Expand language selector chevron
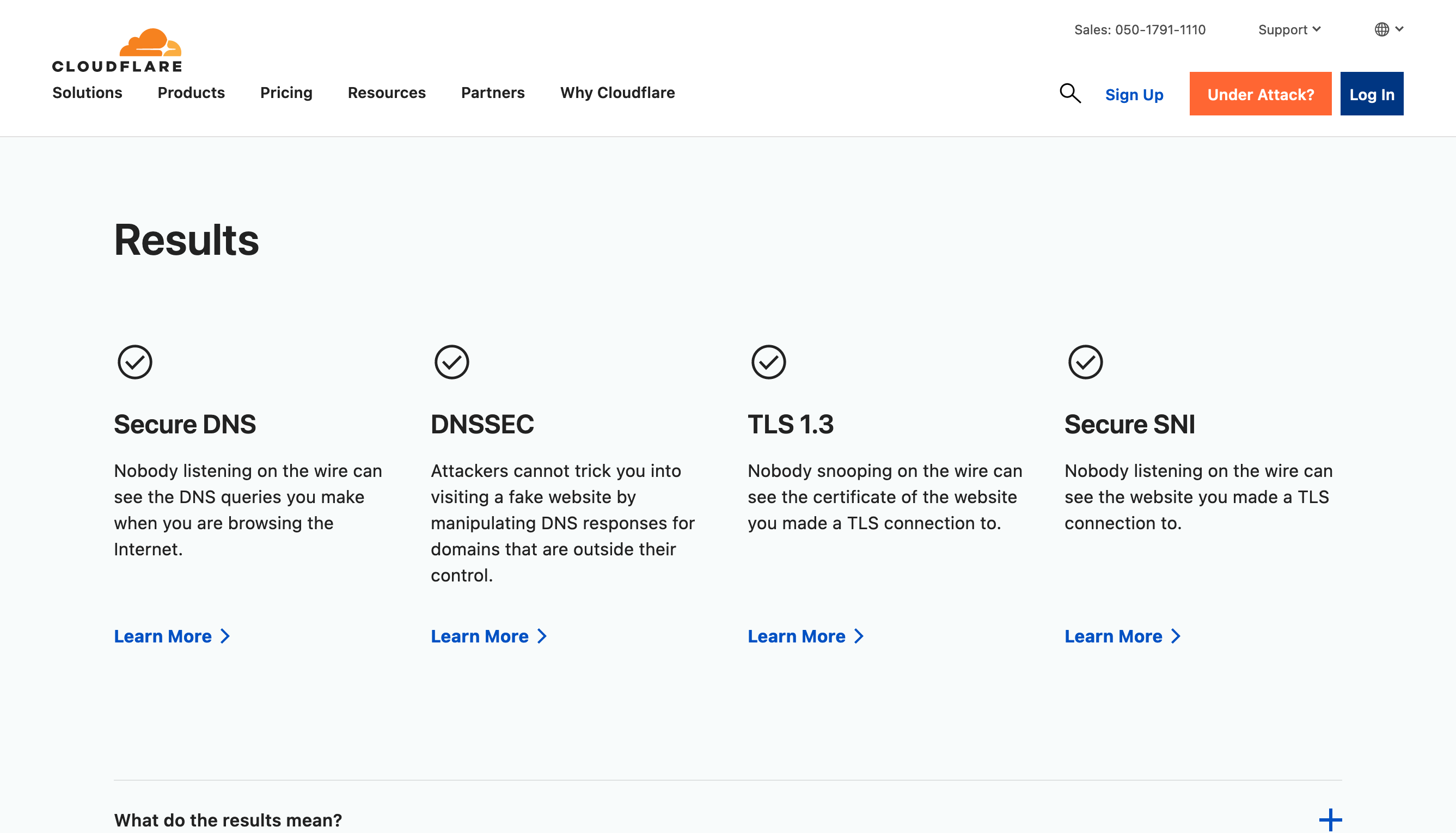 [x=1399, y=29]
